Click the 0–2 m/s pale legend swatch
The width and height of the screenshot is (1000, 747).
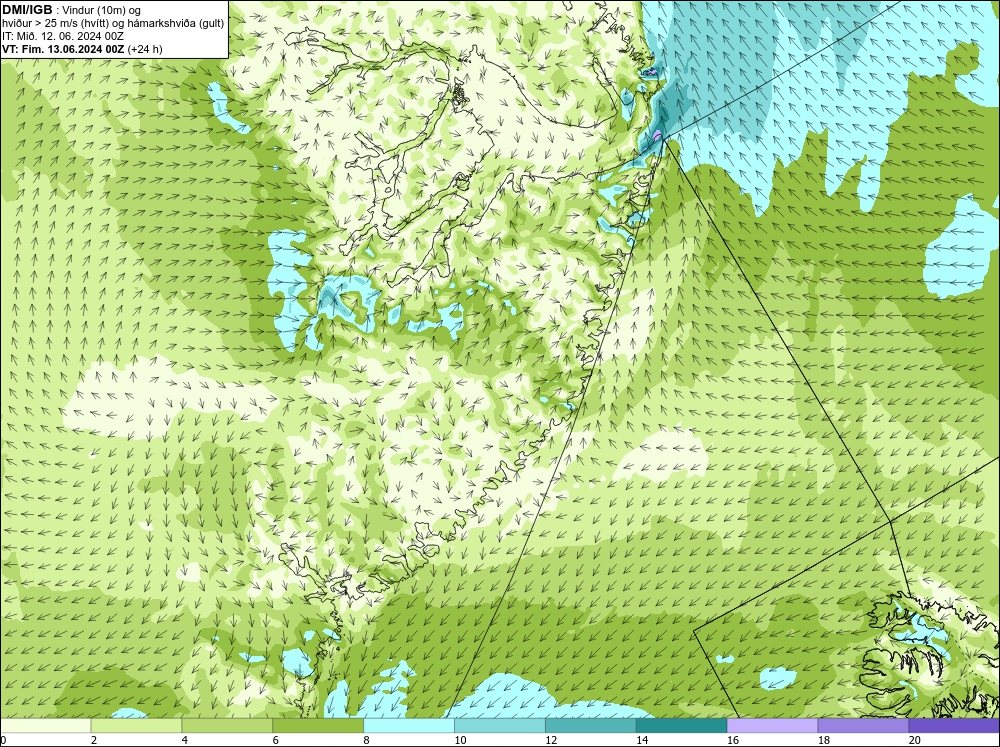(46, 725)
